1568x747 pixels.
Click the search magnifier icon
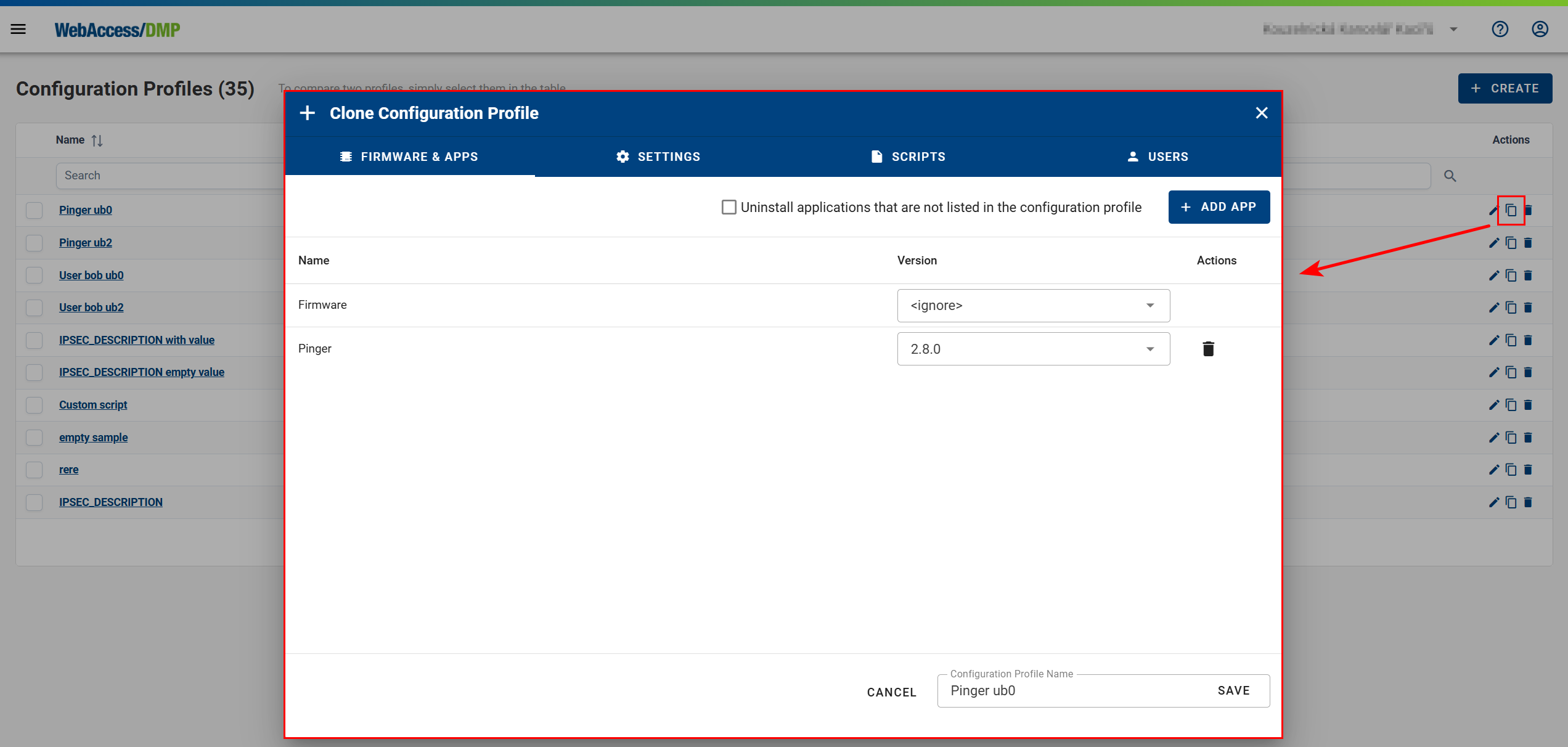tap(1450, 176)
